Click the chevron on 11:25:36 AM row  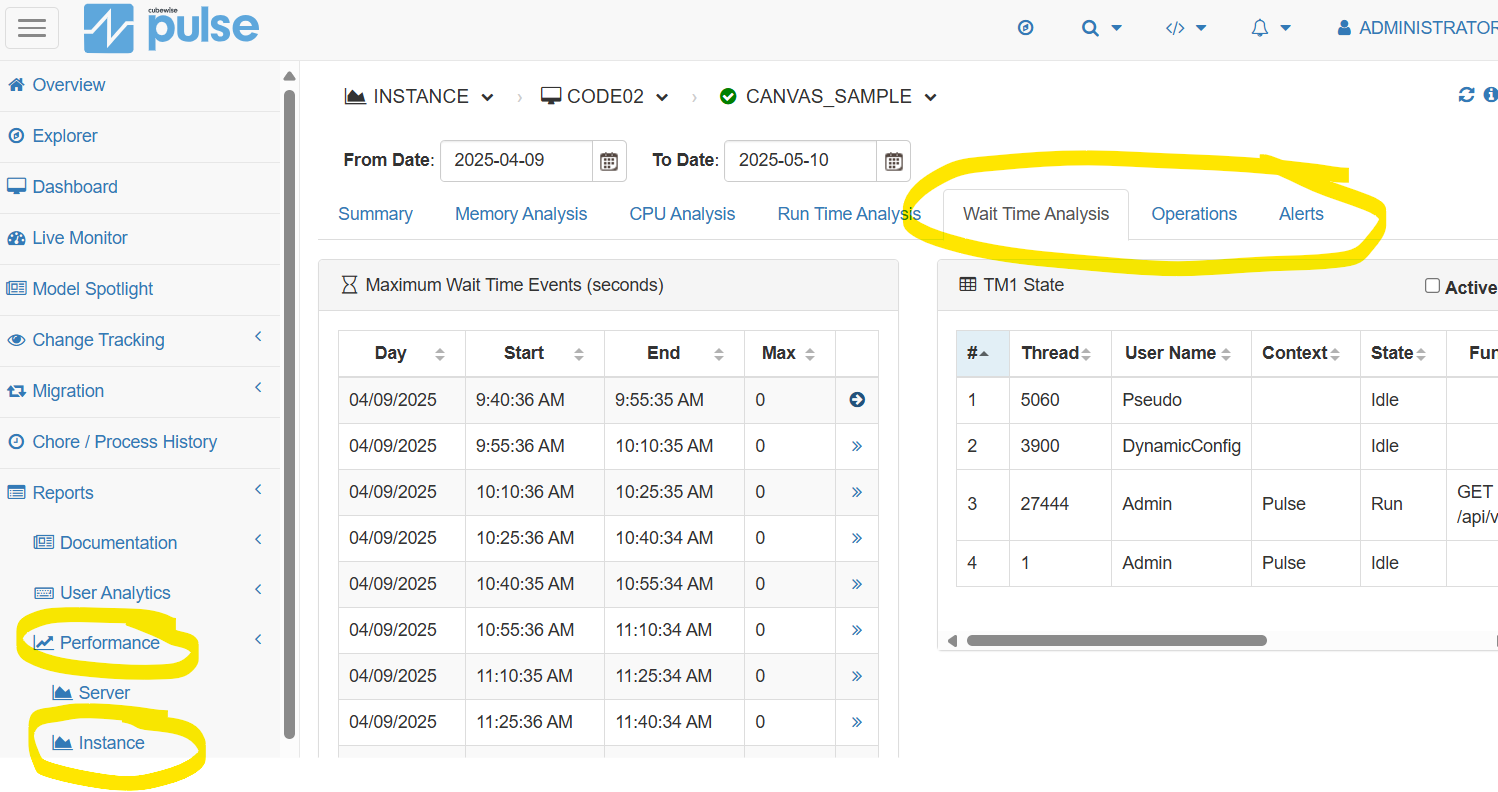point(857,722)
